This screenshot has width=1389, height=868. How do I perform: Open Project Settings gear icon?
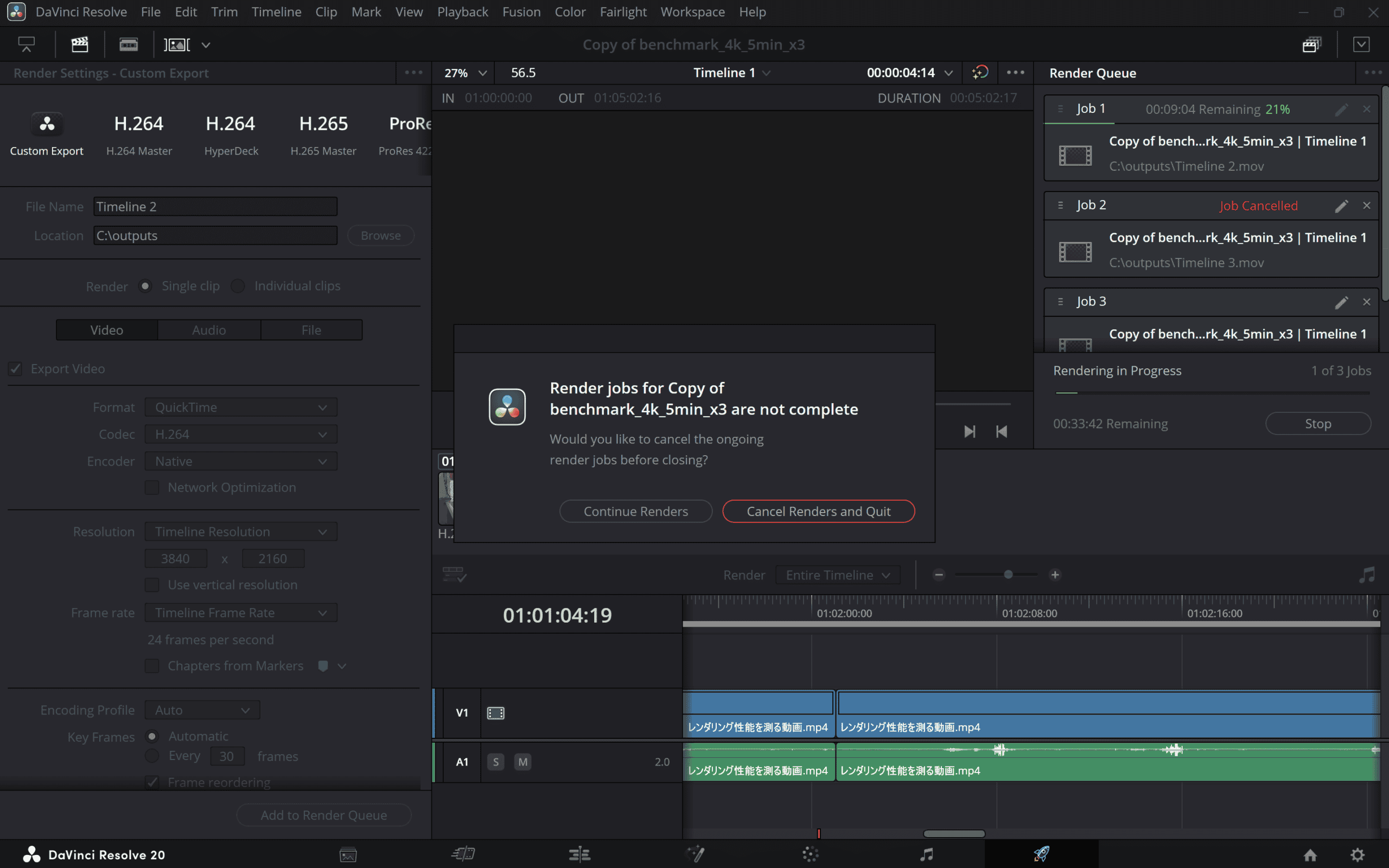tap(1358, 856)
